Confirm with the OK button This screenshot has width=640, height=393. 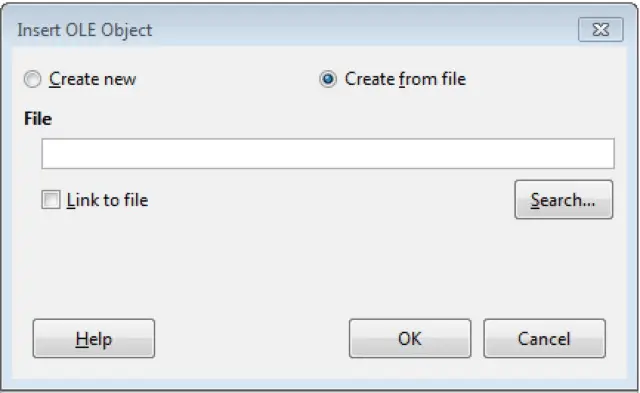(410, 338)
